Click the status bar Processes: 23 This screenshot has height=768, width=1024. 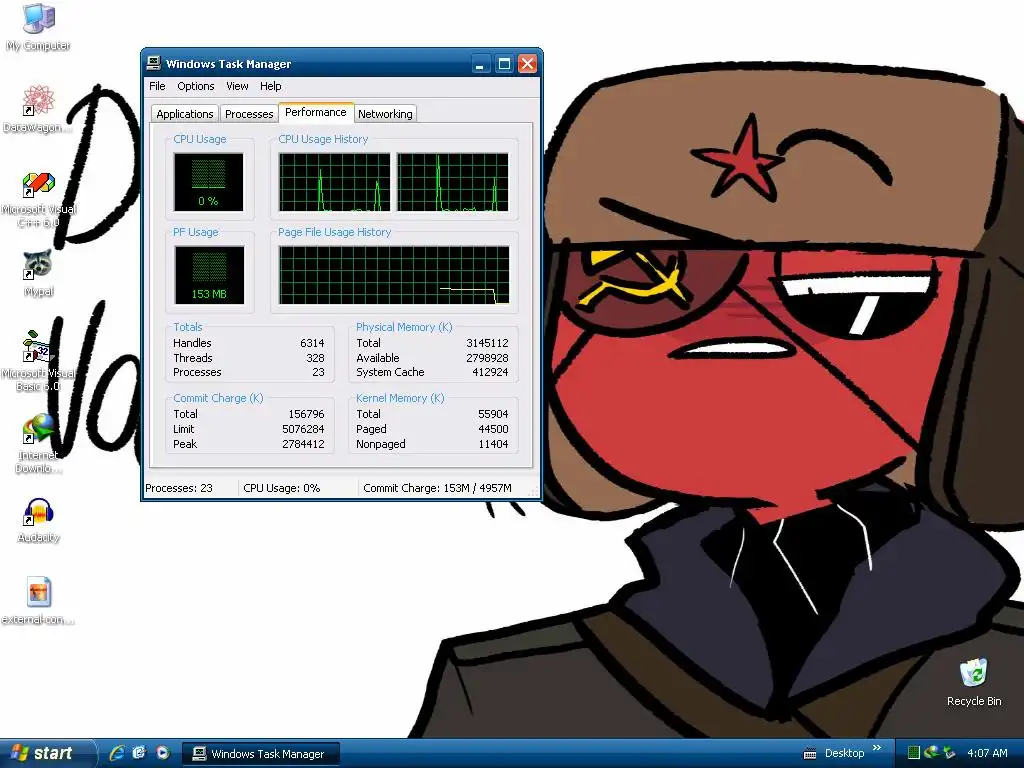point(179,488)
